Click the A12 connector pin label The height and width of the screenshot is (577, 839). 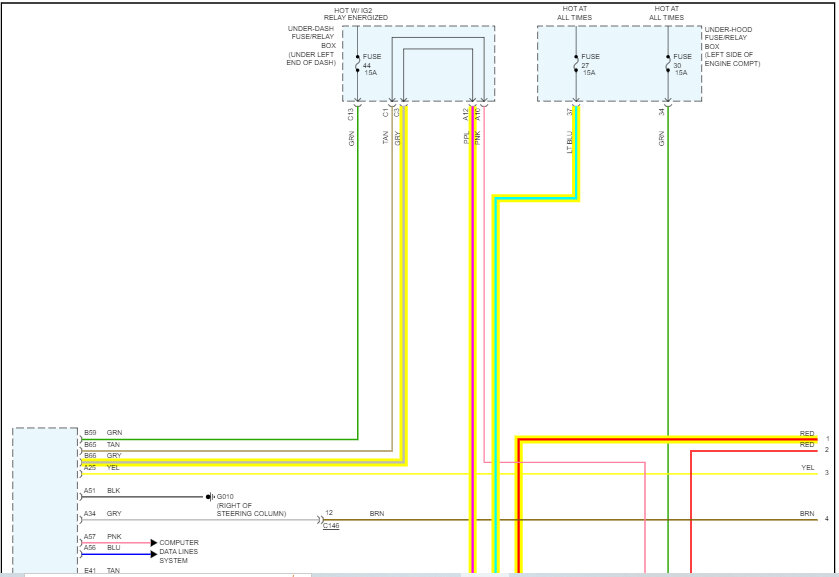pos(466,114)
